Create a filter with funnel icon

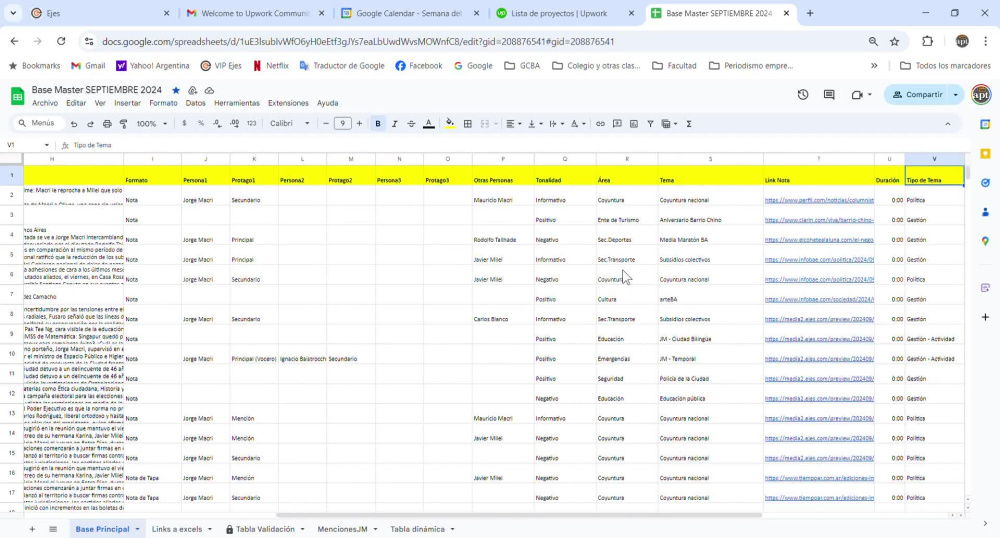coord(651,124)
